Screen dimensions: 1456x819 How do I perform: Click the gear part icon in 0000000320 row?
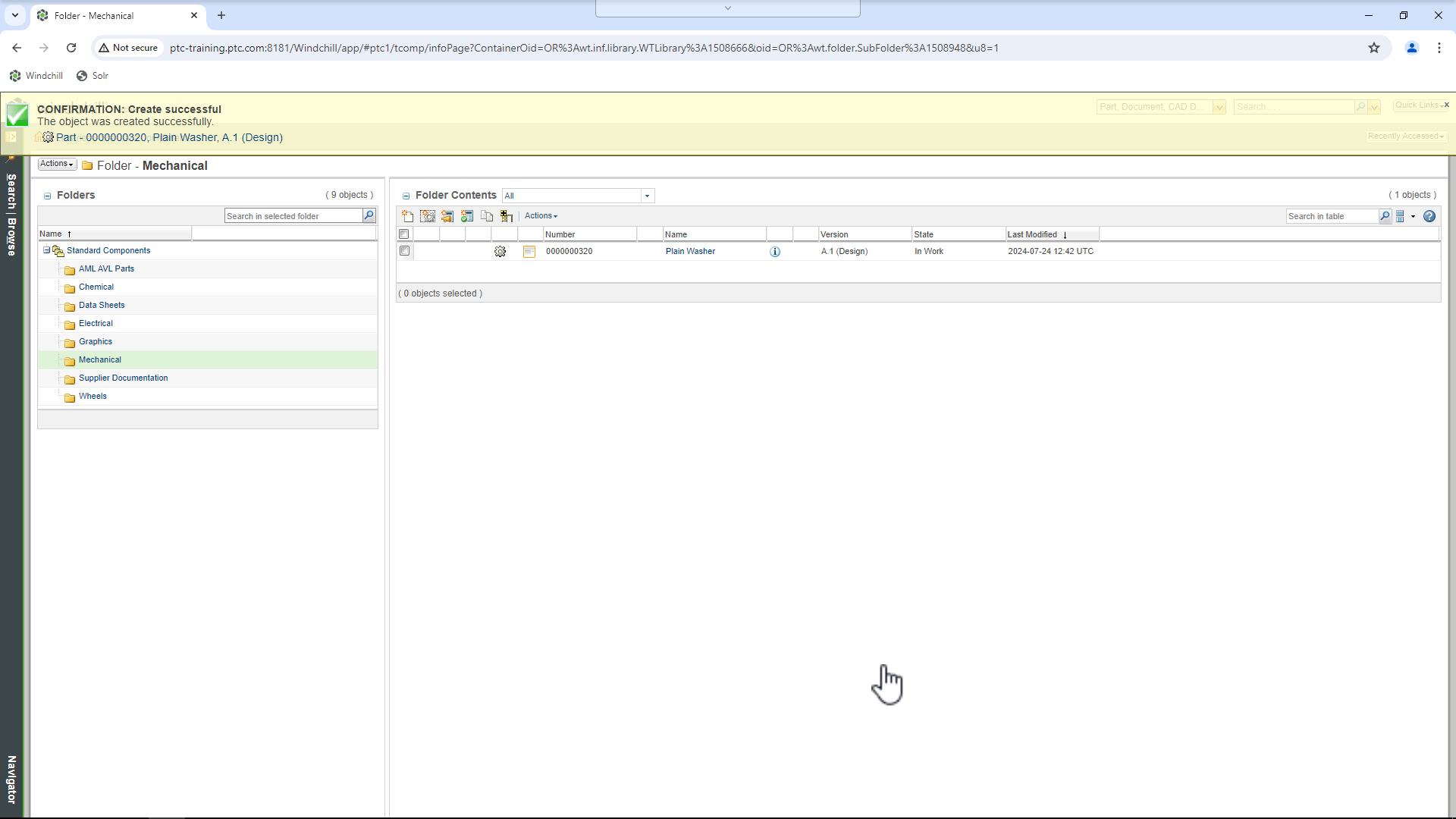pyautogui.click(x=500, y=252)
